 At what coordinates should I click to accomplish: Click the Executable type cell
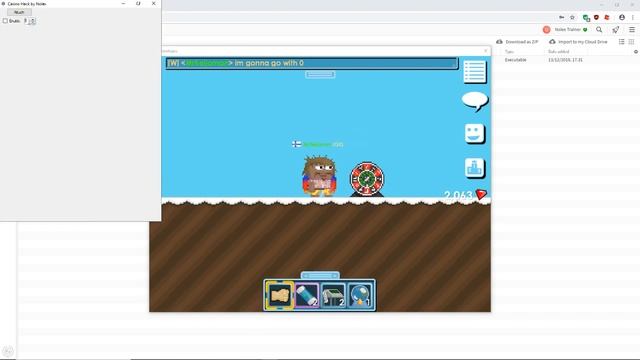(x=516, y=60)
